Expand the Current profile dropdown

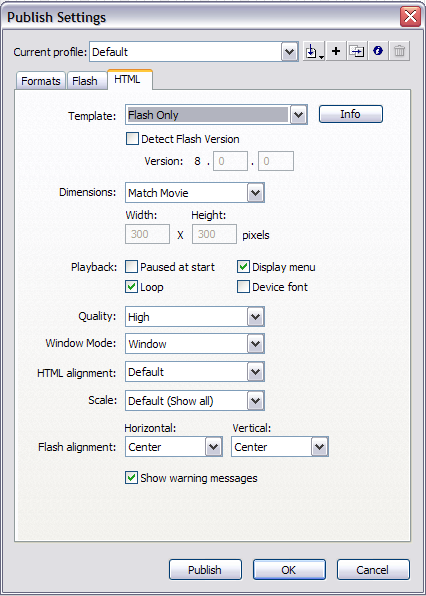[194, 52]
